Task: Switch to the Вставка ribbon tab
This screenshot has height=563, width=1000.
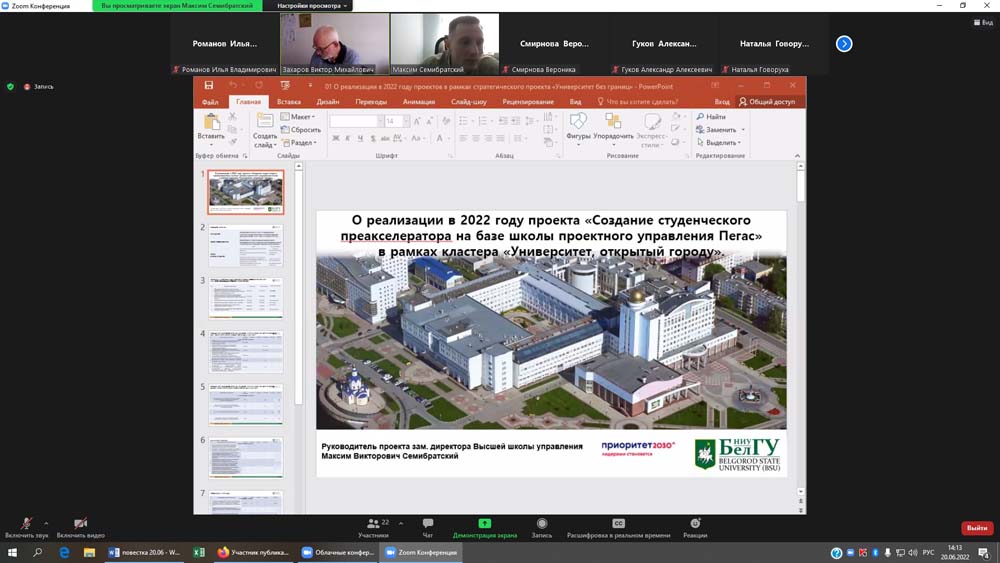Action: (288, 102)
